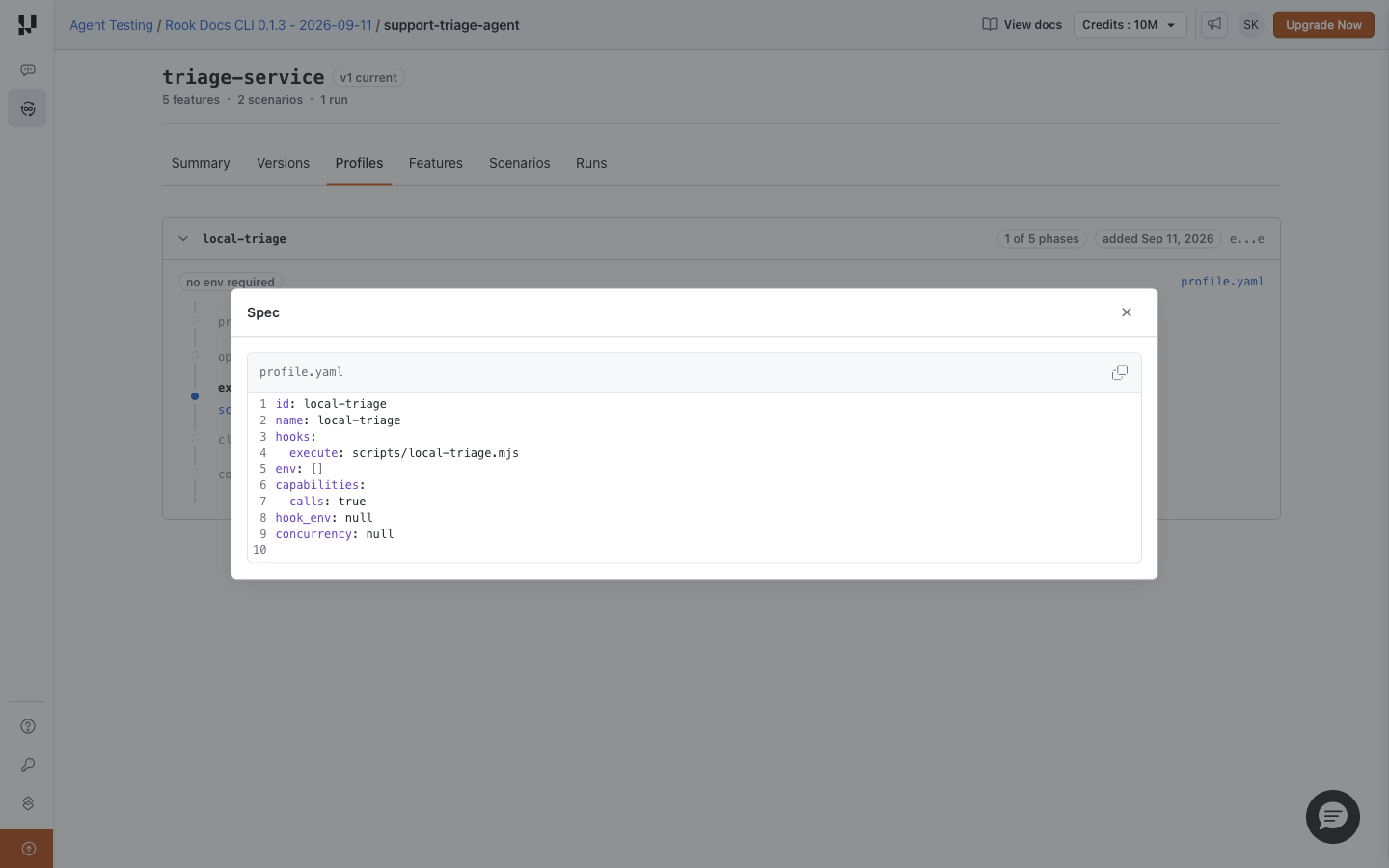This screenshot has width=1389, height=868.
Task: Click the orange upload icon at sidebar bottom
Action: (x=27, y=849)
